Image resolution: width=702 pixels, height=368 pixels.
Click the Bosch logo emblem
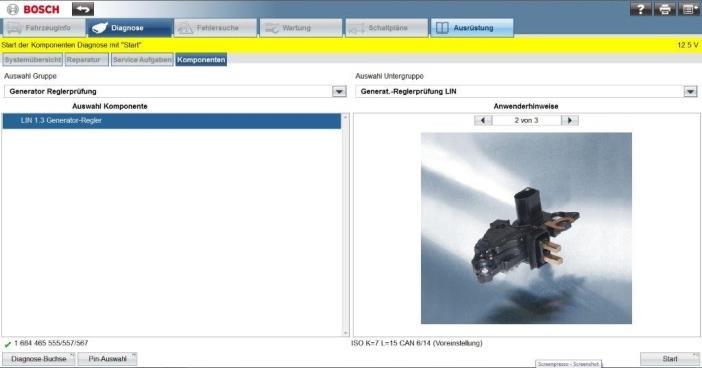pos(13,9)
